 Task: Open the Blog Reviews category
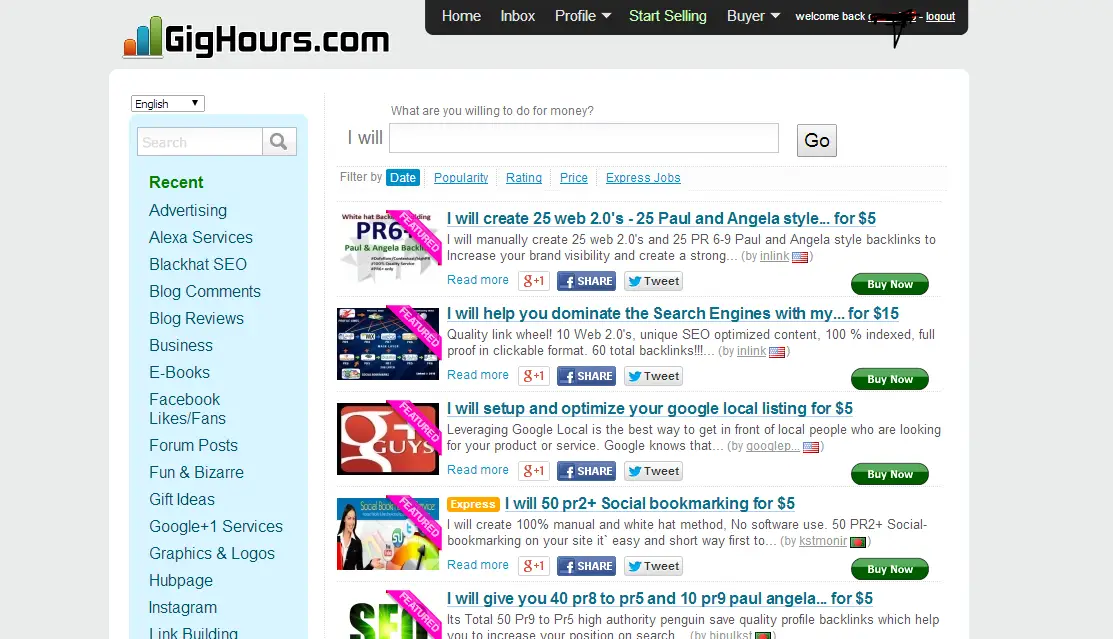click(x=197, y=319)
